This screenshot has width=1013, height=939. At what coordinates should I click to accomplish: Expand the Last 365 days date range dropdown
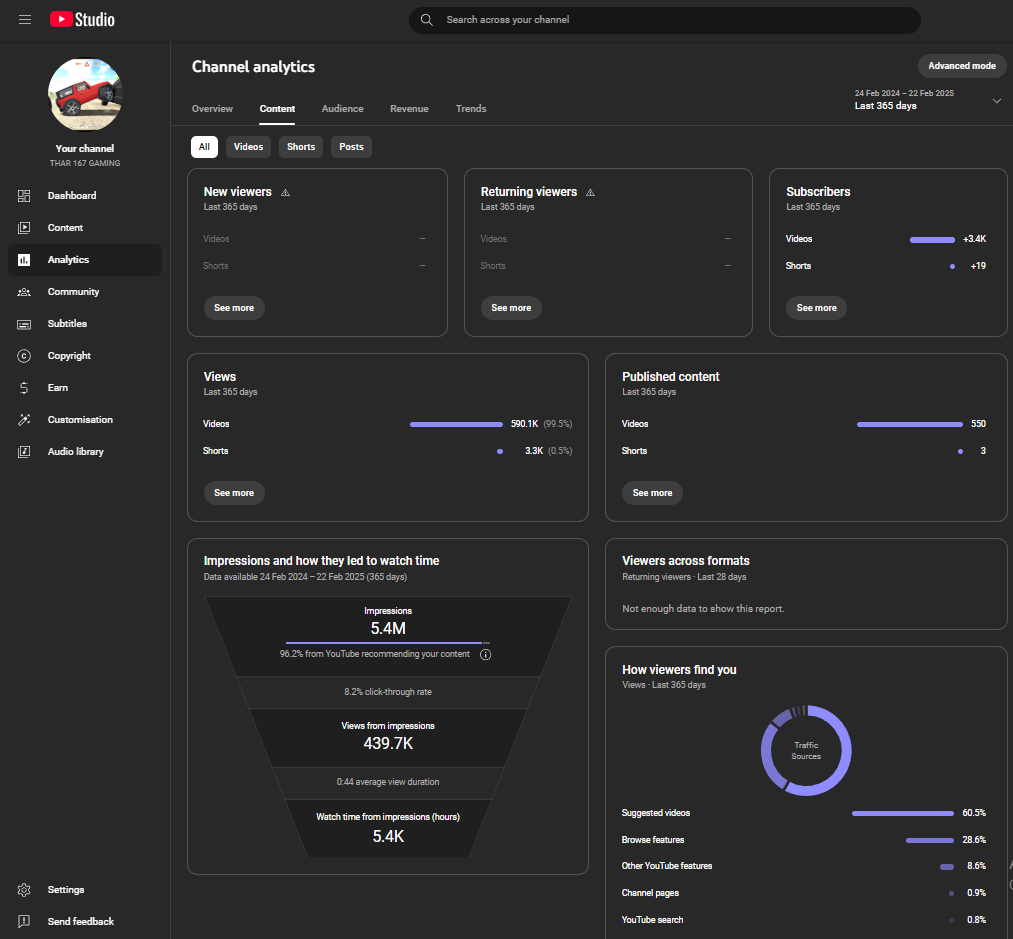[996, 101]
